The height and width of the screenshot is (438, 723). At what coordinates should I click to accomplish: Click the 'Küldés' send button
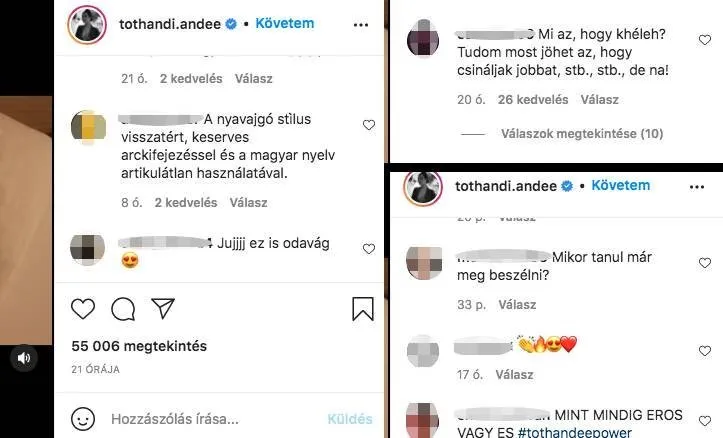[x=350, y=419]
